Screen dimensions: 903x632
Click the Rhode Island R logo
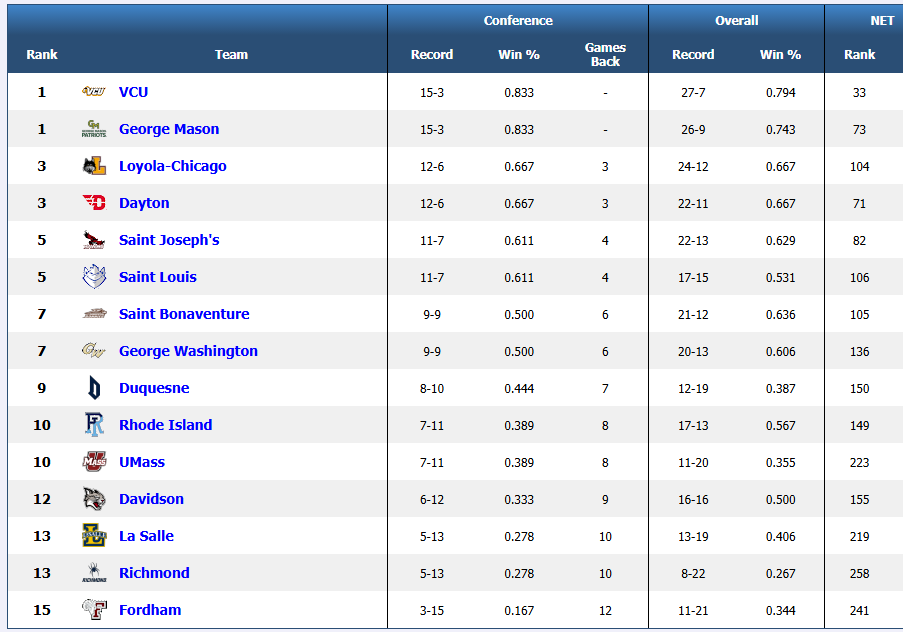pyautogui.click(x=94, y=425)
